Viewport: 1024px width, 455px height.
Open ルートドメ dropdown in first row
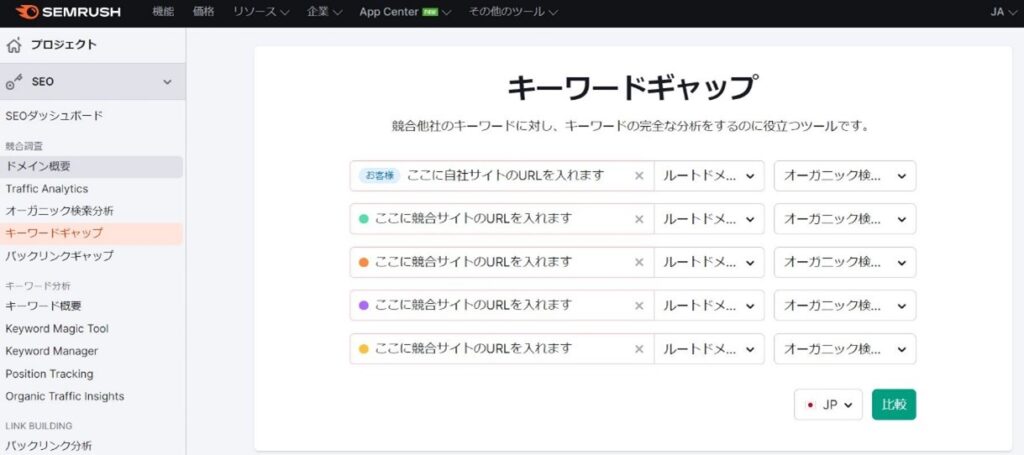pyautogui.click(x=709, y=176)
